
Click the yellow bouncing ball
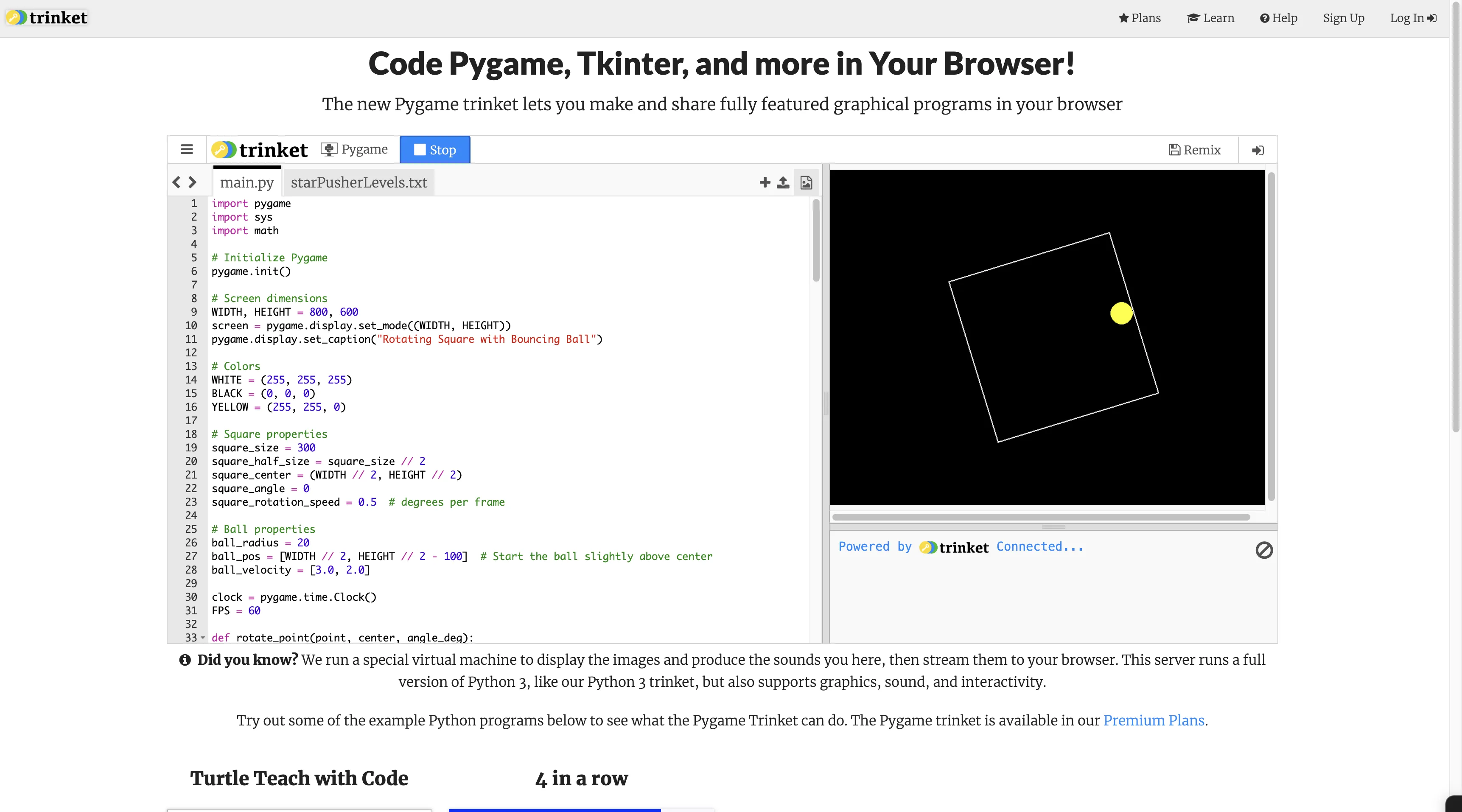(x=1121, y=313)
